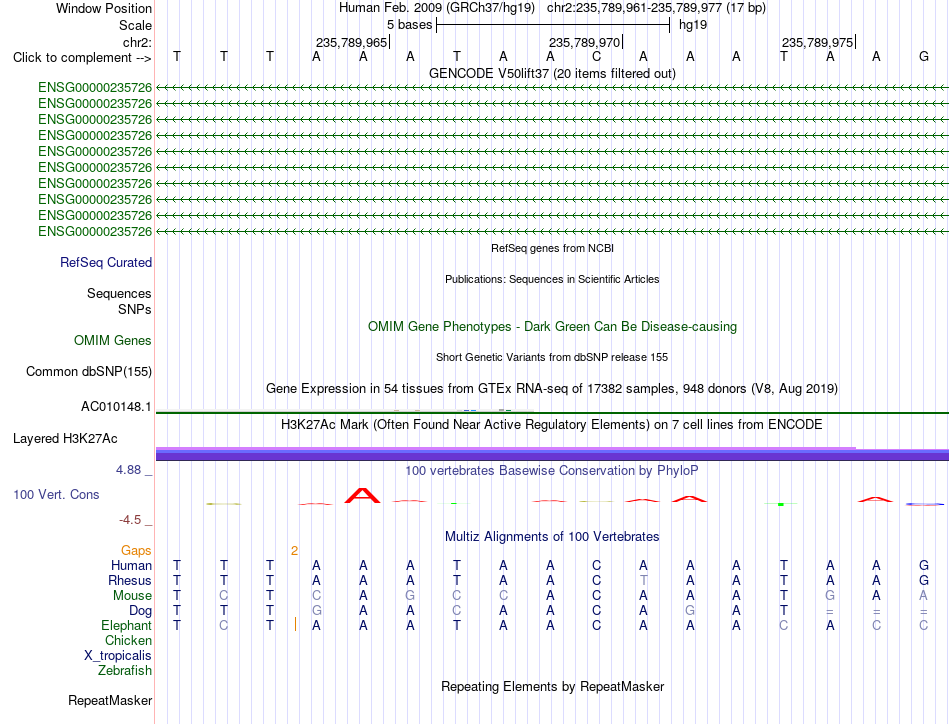Select the Human alignment row label

(x=131, y=565)
